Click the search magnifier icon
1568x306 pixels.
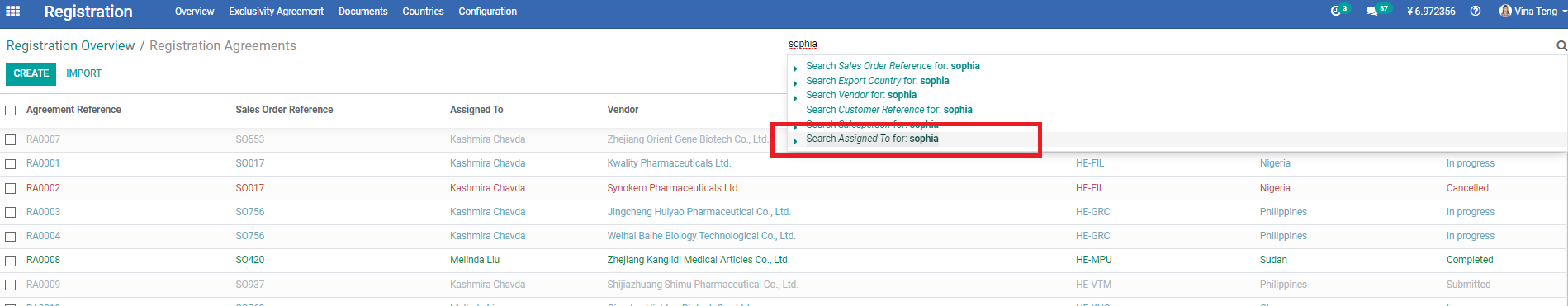pyautogui.click(x=1561, y=46)
